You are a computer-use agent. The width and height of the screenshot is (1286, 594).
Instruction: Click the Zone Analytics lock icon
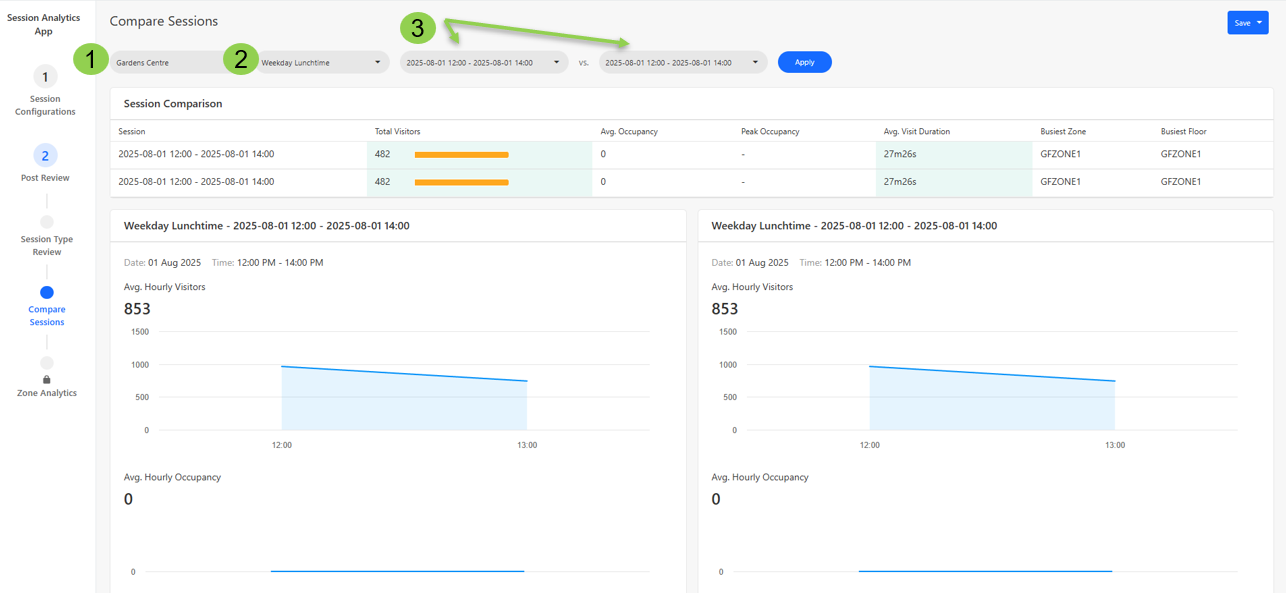[x=47, y=380]
